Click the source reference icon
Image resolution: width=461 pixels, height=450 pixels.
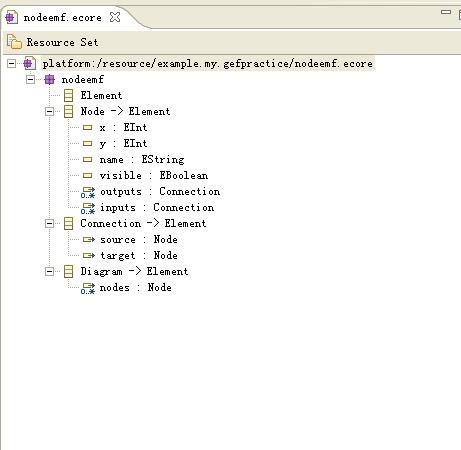tap(89, 239)
